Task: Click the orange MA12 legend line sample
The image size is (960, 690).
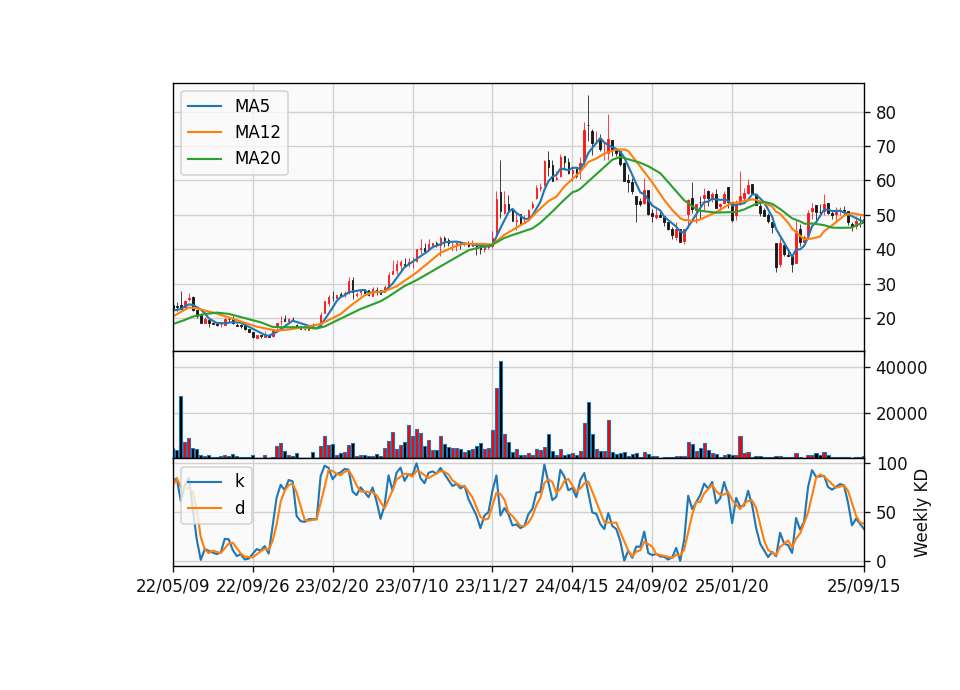Action: (x=204, y=132)
